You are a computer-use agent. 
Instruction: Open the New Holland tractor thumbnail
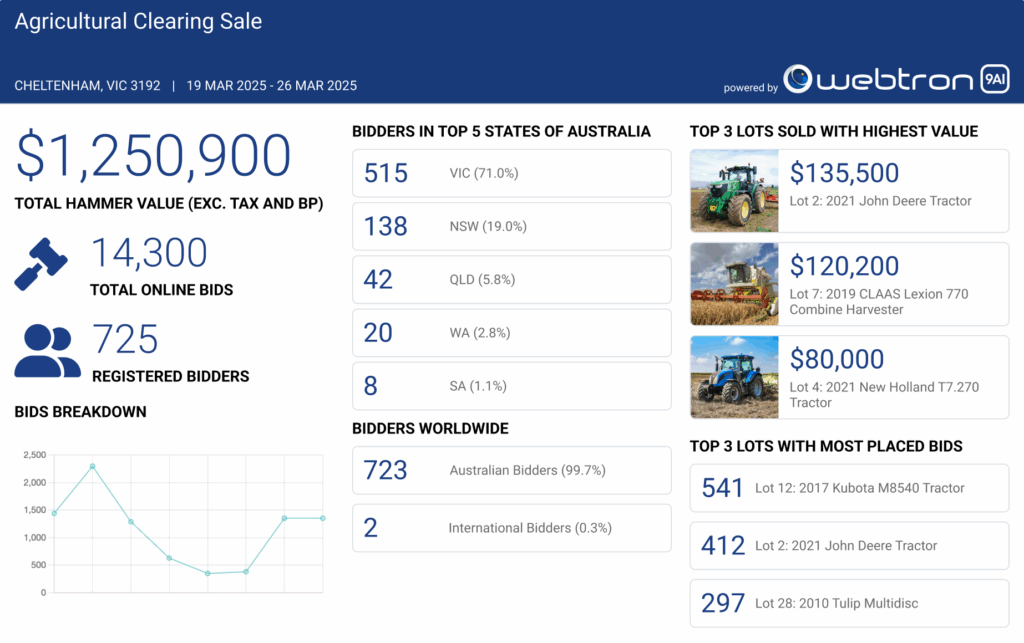[x=735, y=377]
